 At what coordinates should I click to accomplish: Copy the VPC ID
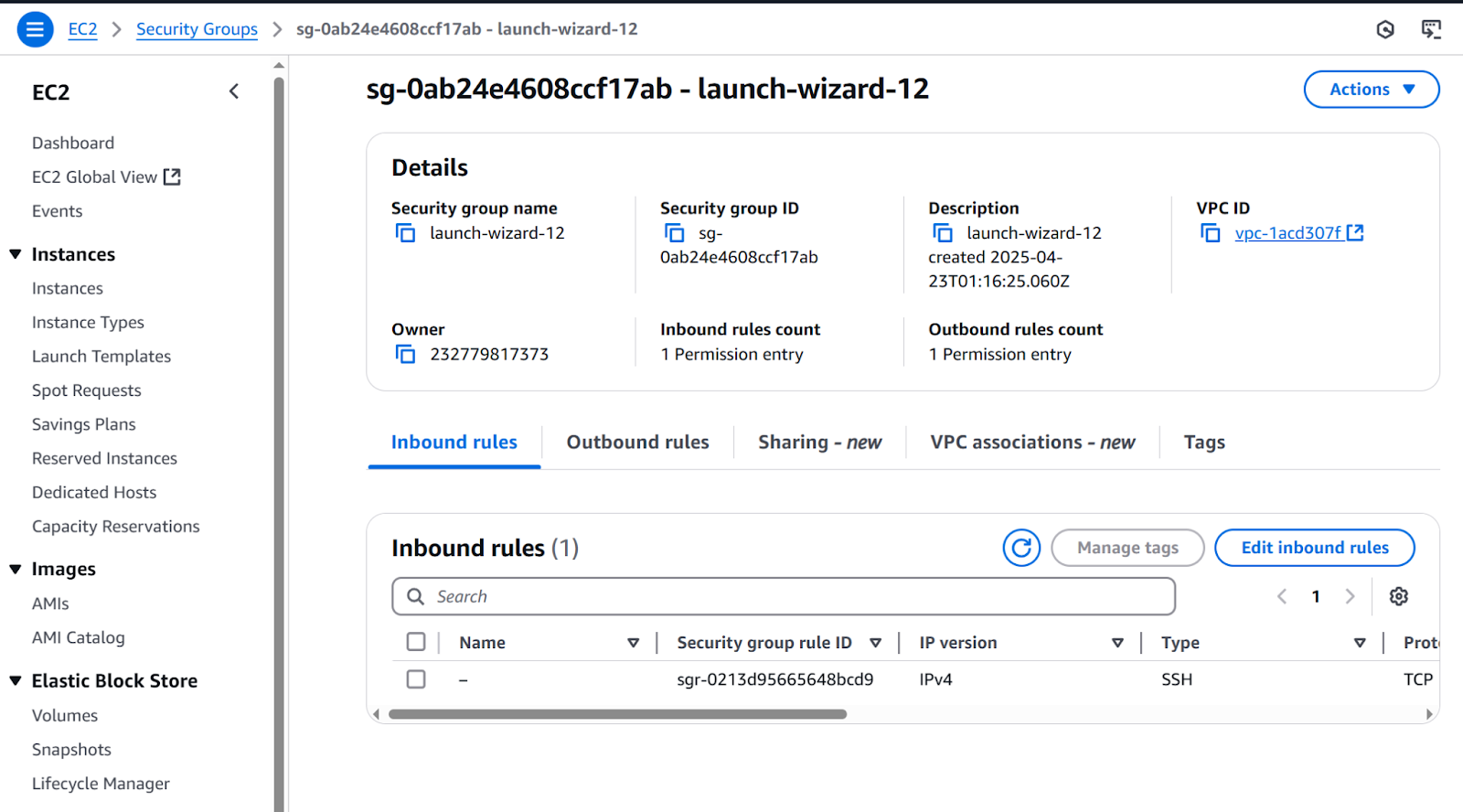tap(1211, 233)
